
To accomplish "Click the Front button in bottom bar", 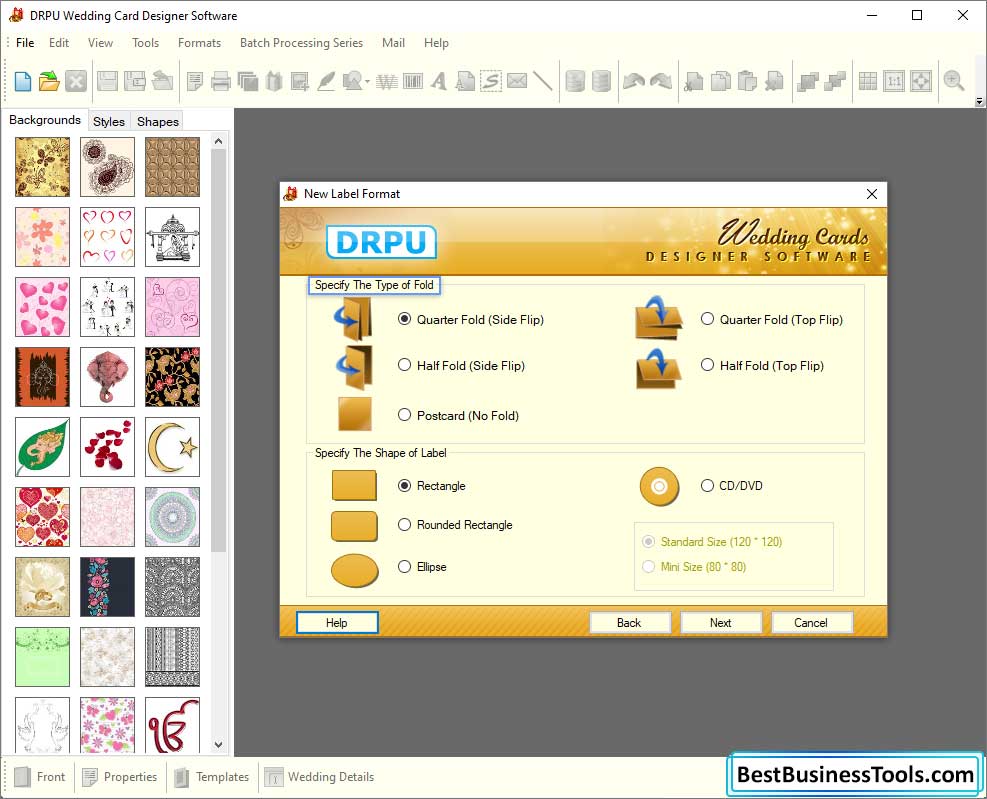I will (40, 777).
